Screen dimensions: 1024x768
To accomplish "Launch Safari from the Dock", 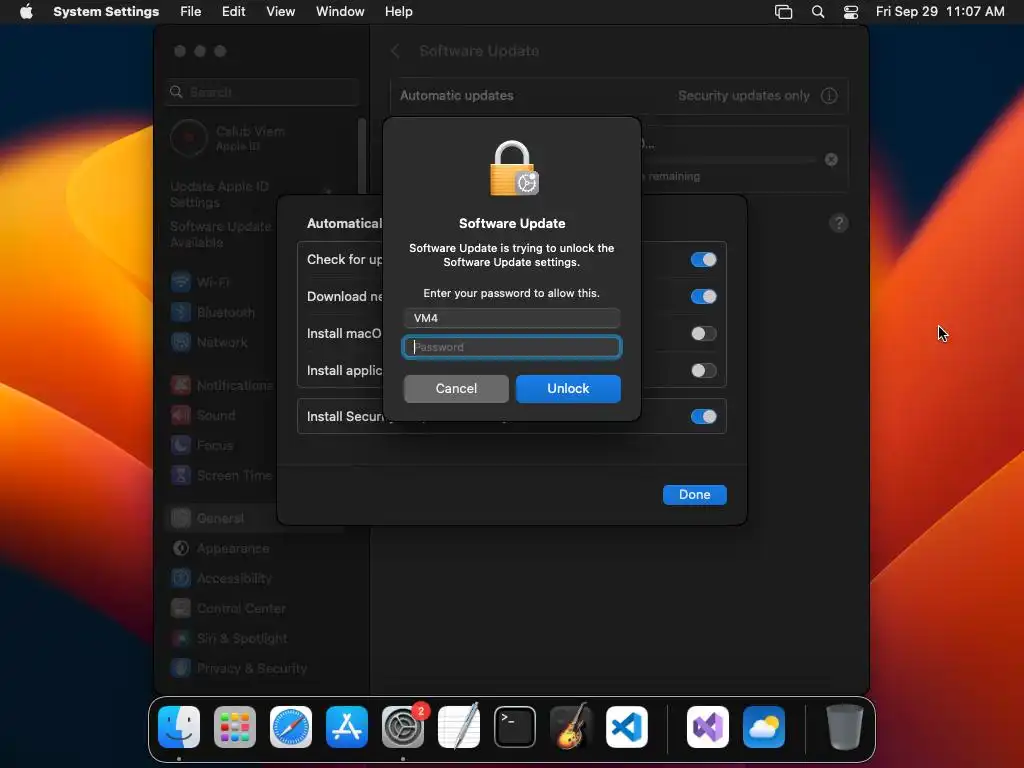I will point(291,727).
